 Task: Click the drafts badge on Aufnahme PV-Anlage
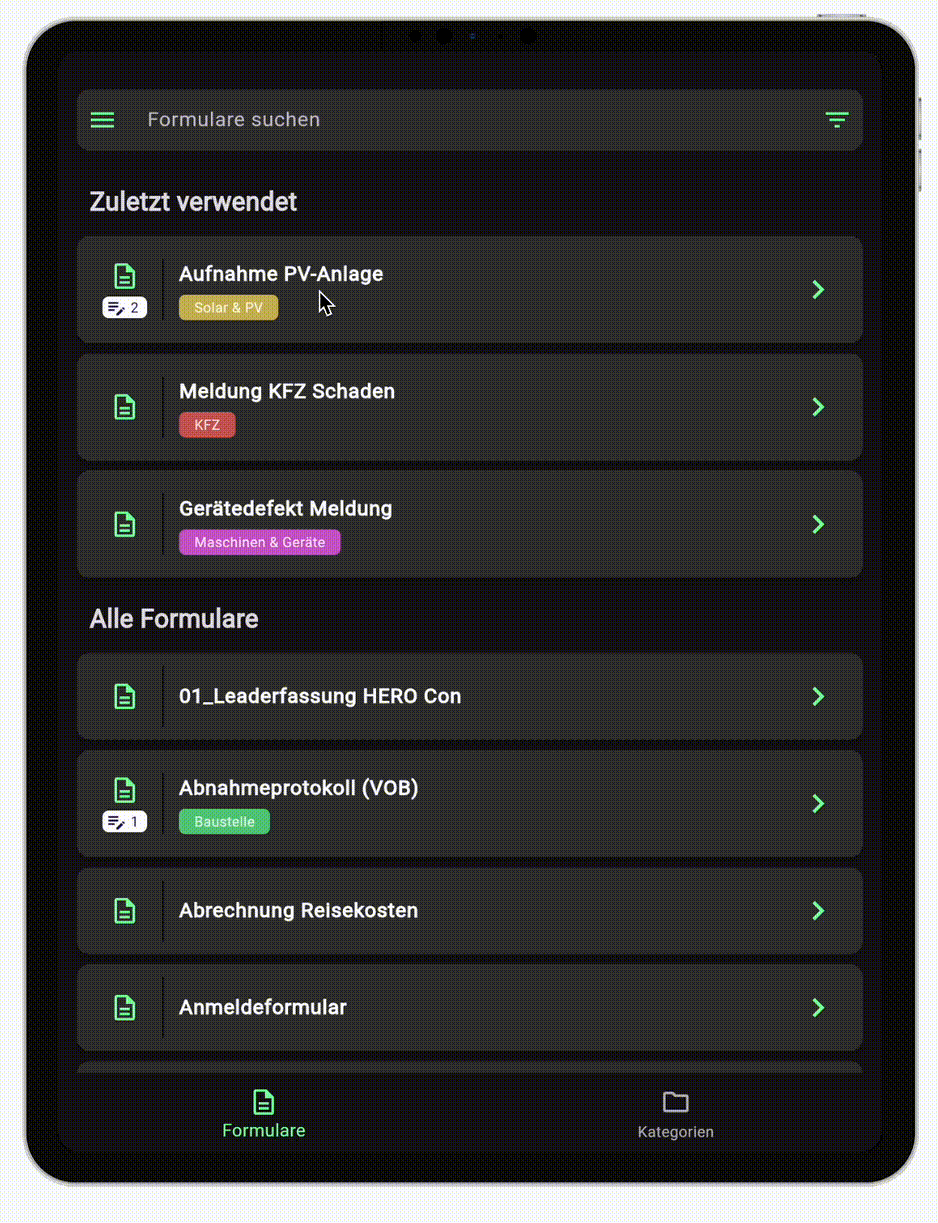click(x=125, y=307)
